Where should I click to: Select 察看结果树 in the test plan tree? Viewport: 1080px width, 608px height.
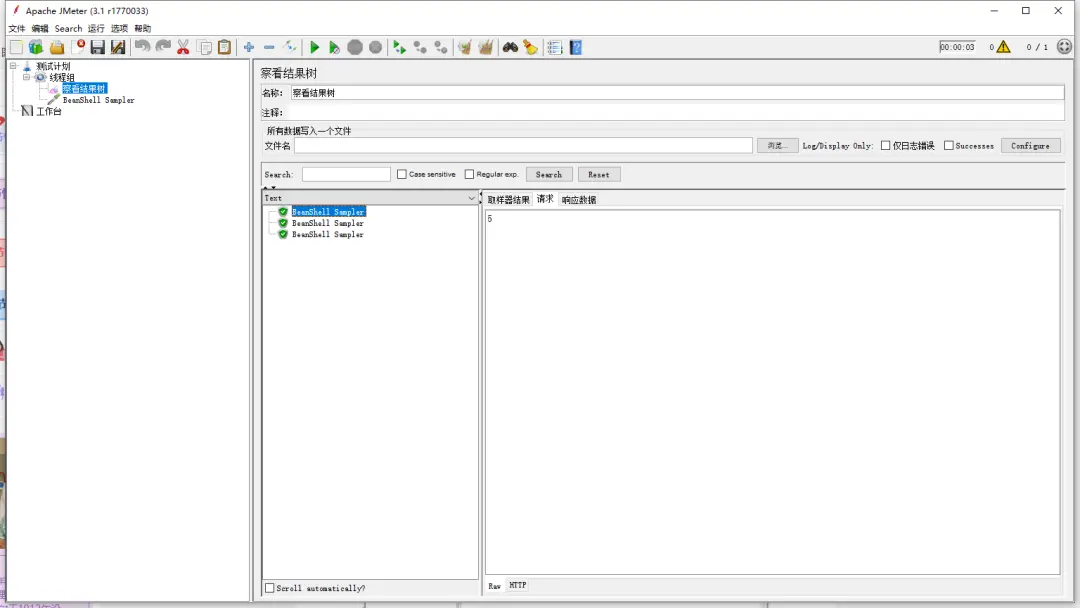[84, 89]
